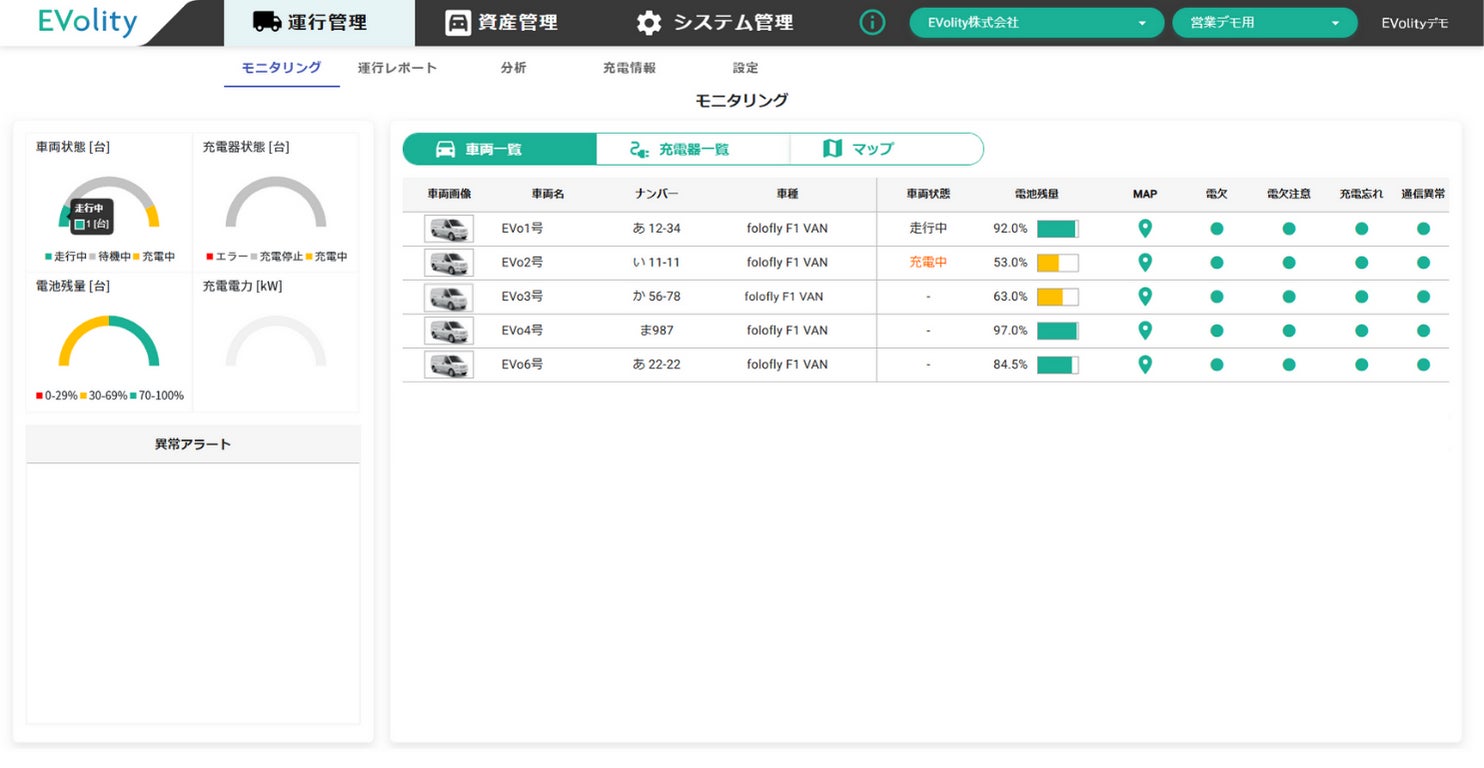Image resolution: width=1484 pixels, height=768 pixels.
Task: Click the EVolity logo
Action: point(87,22)
